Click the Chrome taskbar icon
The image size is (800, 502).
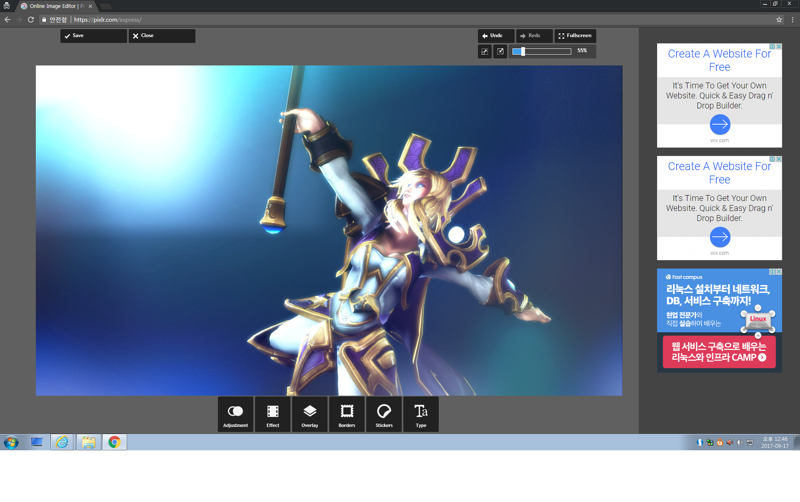[x=114, y=442]
